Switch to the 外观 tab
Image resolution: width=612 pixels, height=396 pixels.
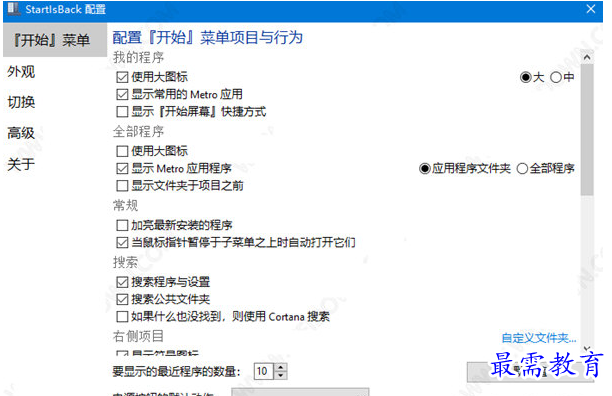click(x=21, y=72)
